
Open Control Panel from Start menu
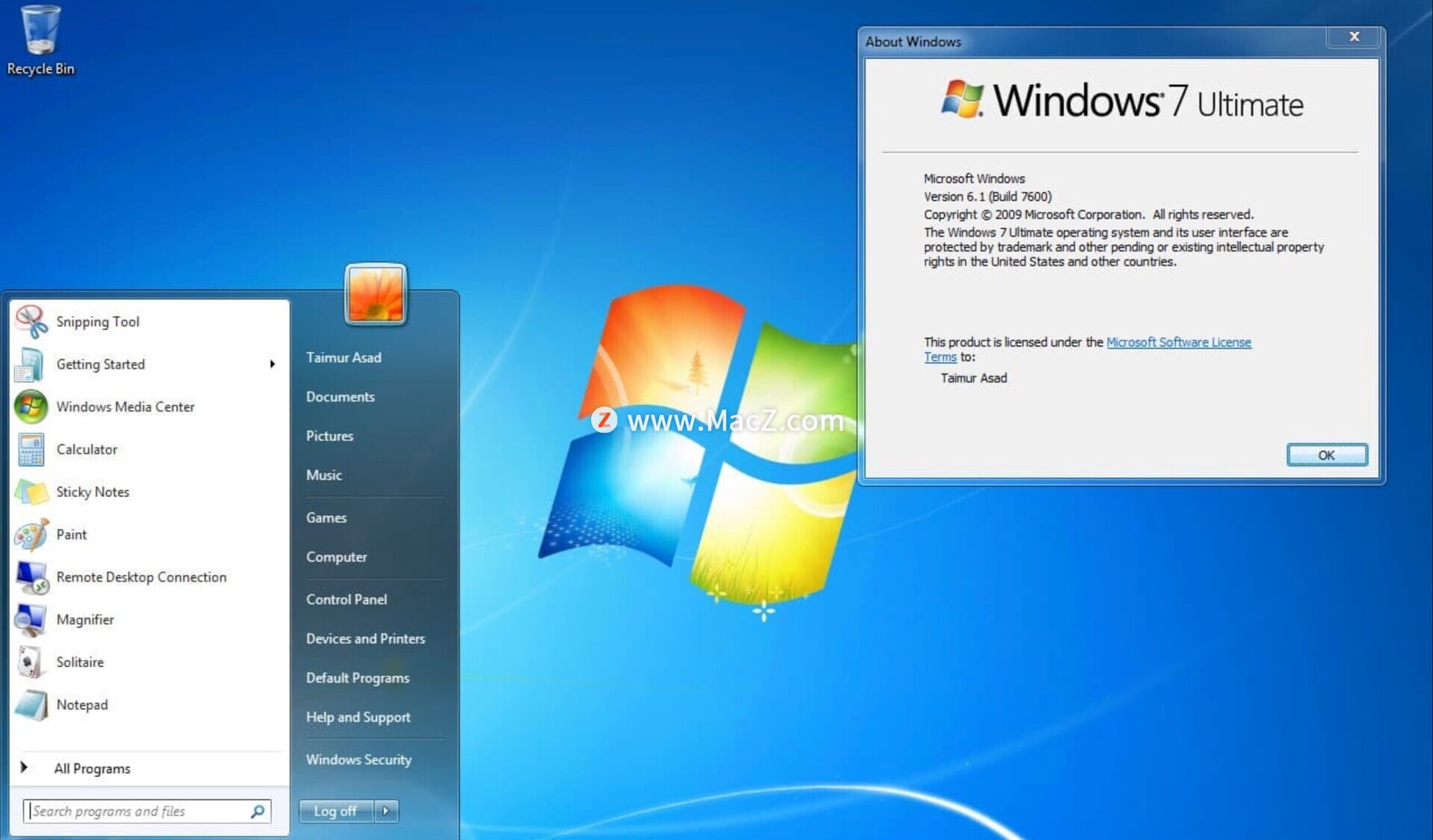(x=346, y=599)
